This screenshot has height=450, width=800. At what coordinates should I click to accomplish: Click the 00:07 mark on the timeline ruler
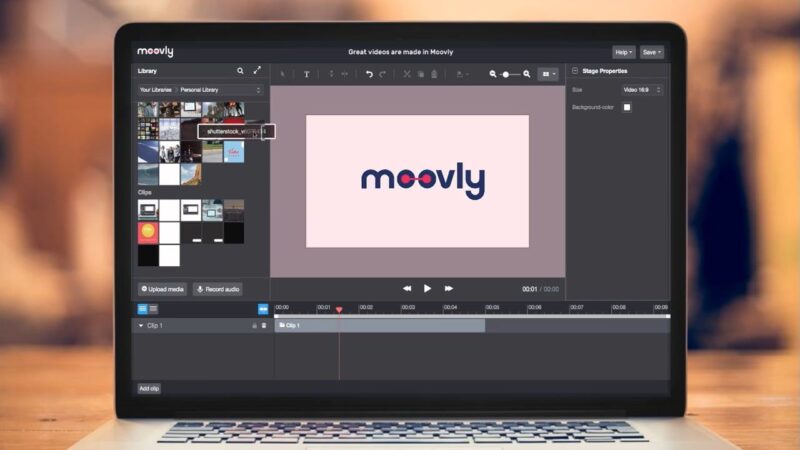click(x=577, y=307)
